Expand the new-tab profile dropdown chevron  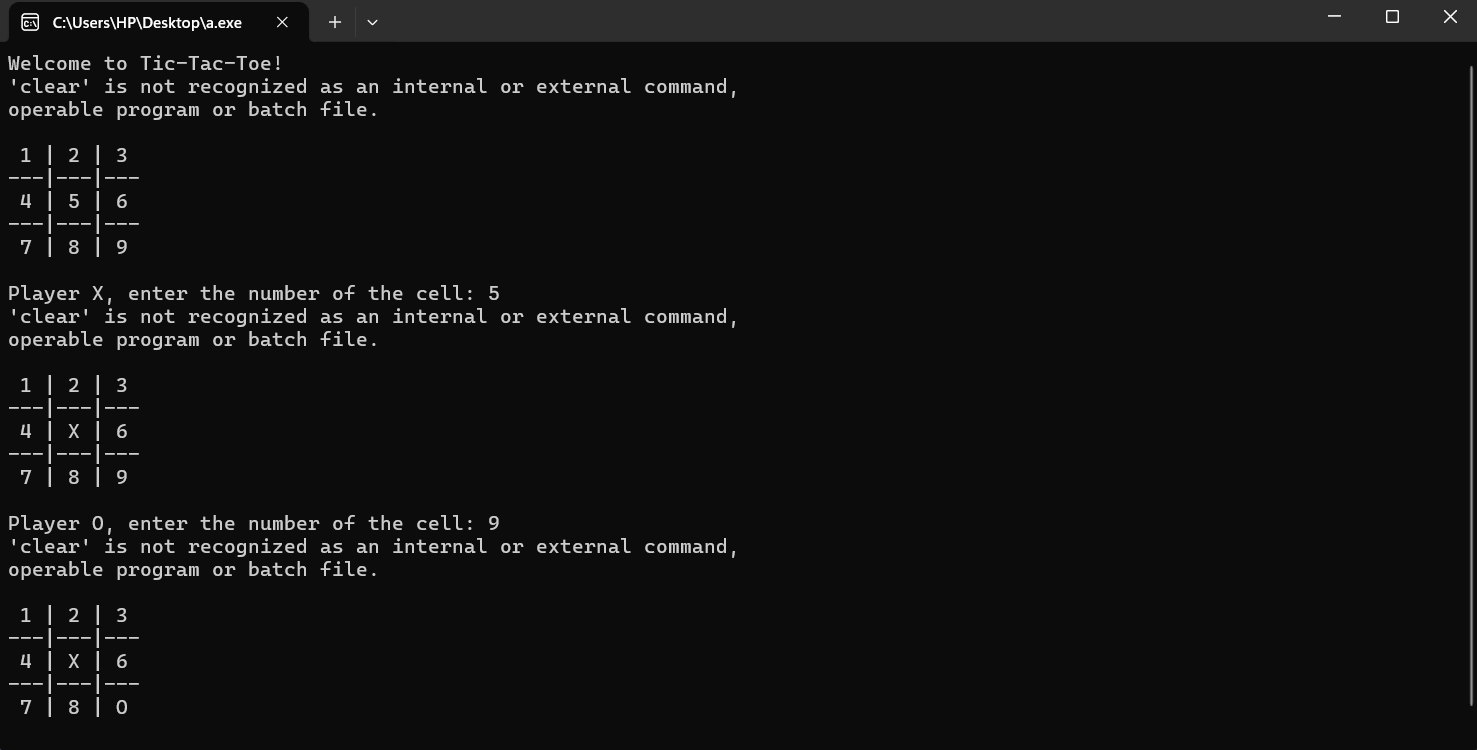[x=372, y=22]
